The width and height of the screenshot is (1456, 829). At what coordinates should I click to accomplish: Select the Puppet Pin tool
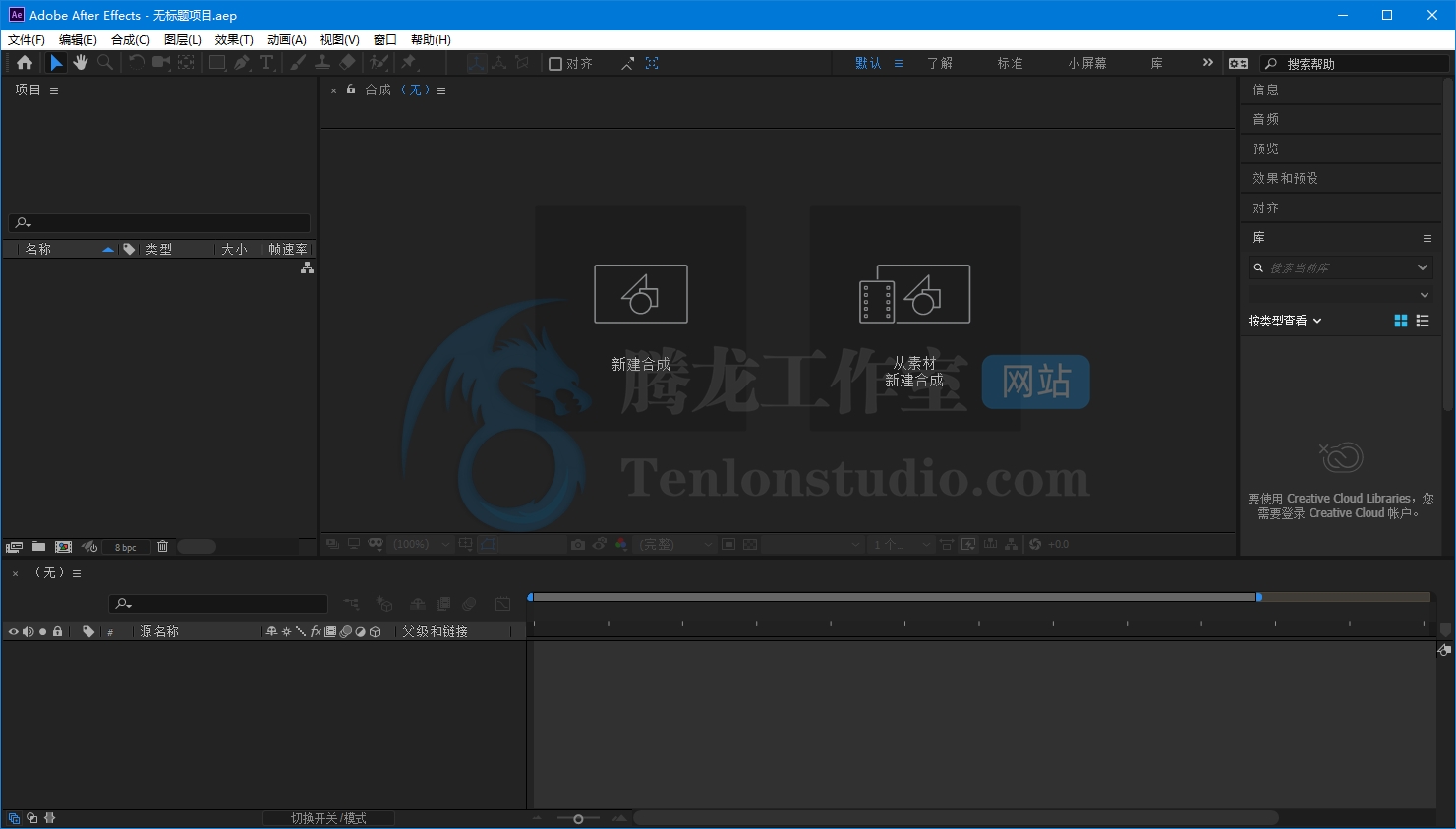409,63
